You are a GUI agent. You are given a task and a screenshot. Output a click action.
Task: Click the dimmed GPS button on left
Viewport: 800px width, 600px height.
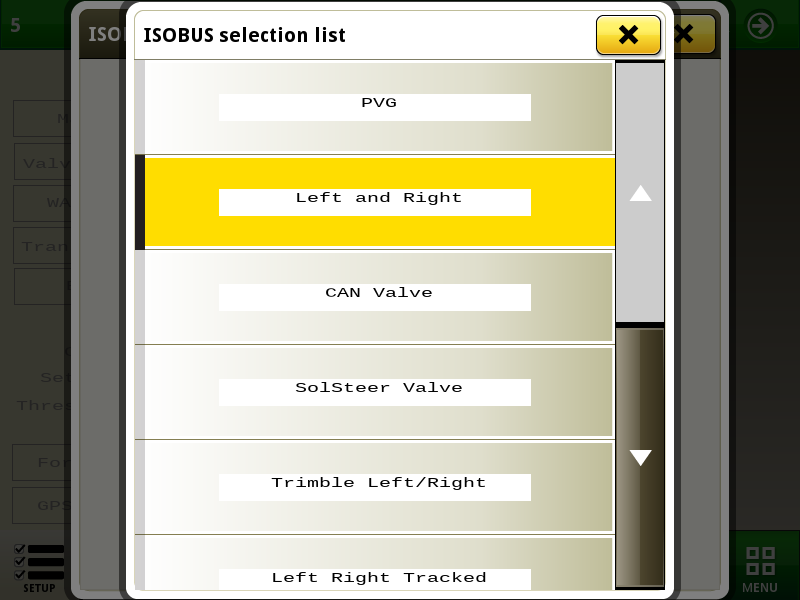pos(42,505)
